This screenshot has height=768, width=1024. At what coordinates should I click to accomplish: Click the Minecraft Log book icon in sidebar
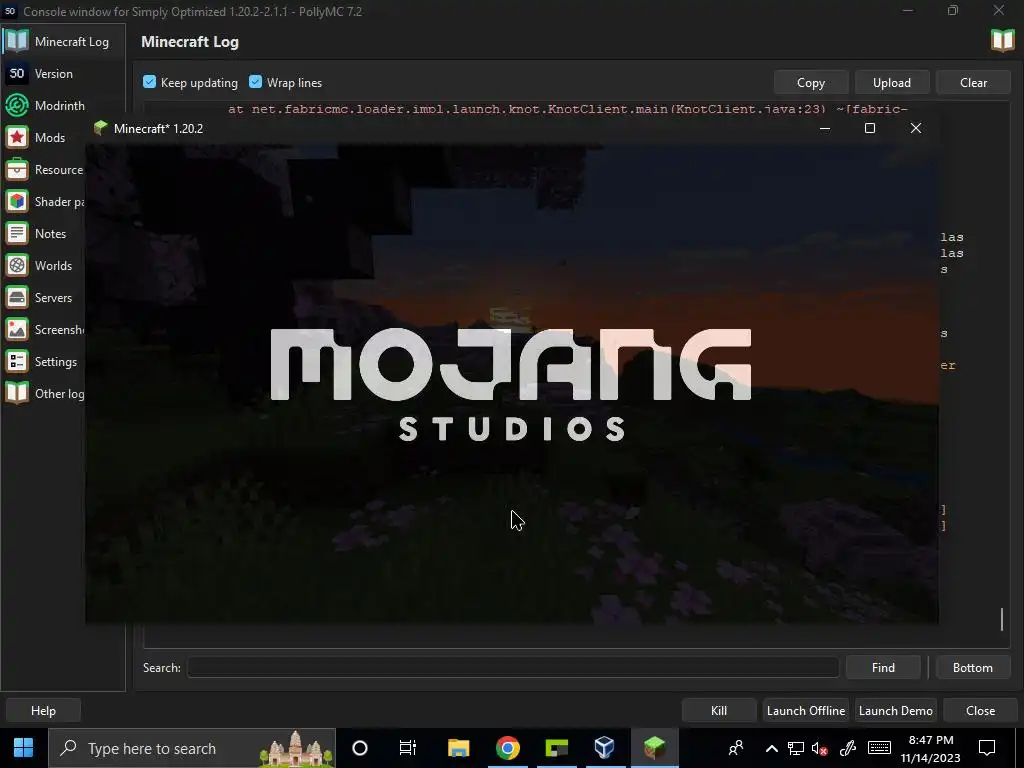click(x=17, y=41)
